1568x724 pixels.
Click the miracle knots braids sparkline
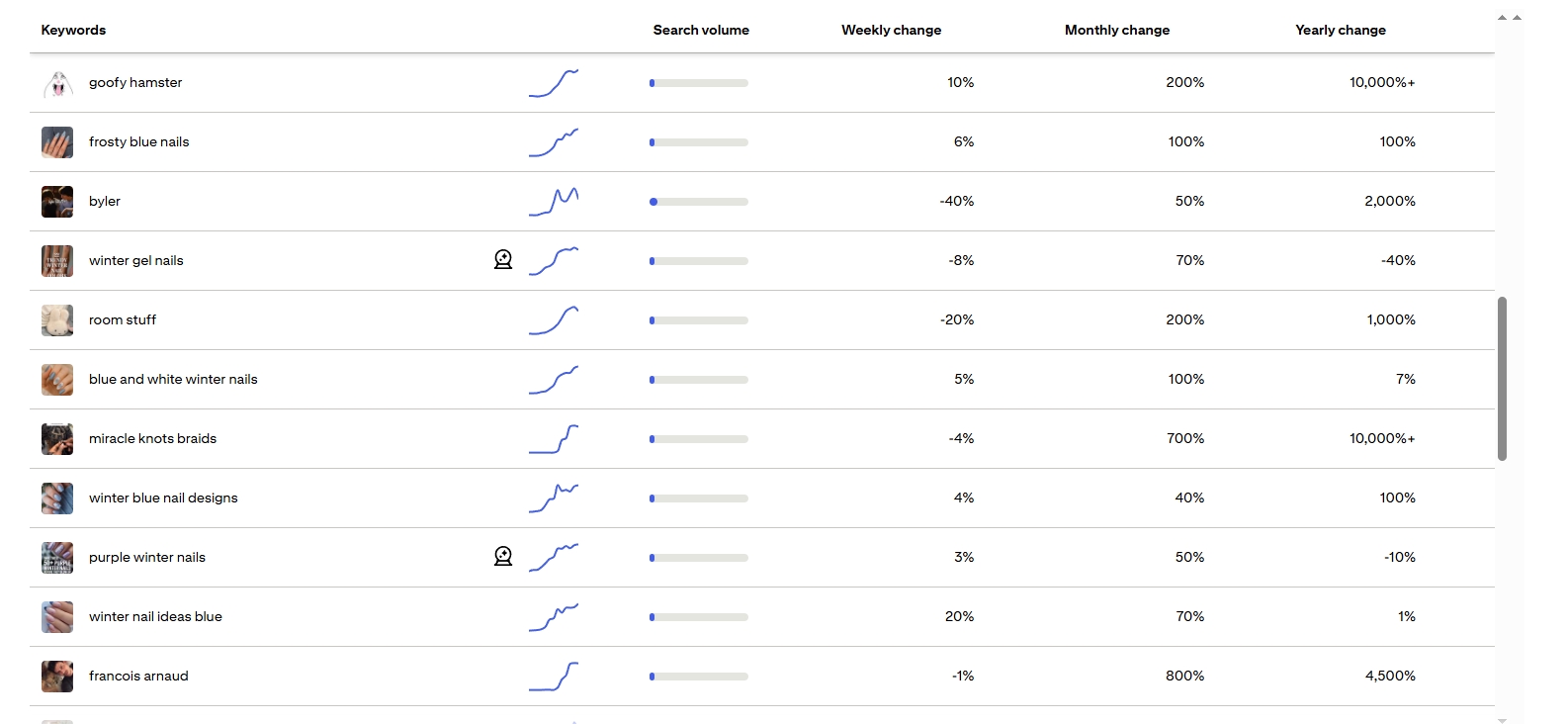click(x=554, y=439)
